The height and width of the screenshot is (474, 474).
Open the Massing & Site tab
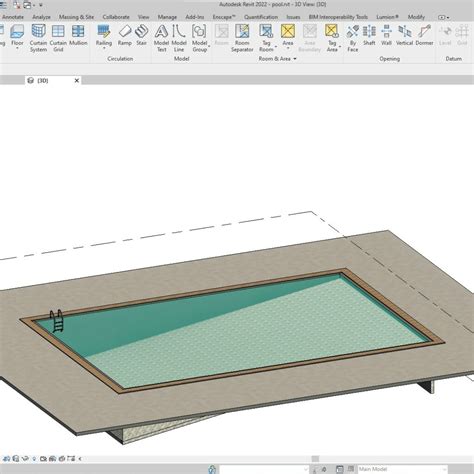tap(76, 17)
